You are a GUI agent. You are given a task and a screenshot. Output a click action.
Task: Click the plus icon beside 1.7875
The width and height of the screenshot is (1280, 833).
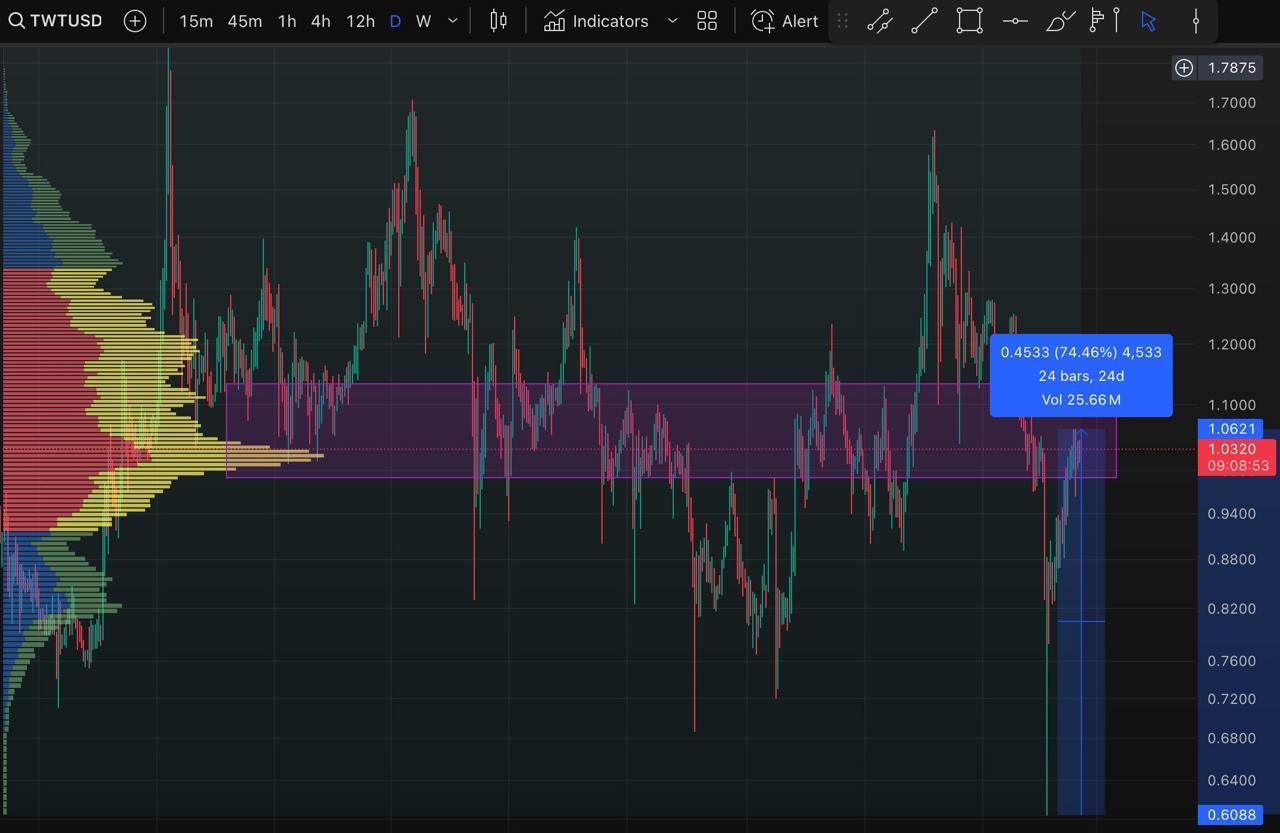[x=1184, y=67]
